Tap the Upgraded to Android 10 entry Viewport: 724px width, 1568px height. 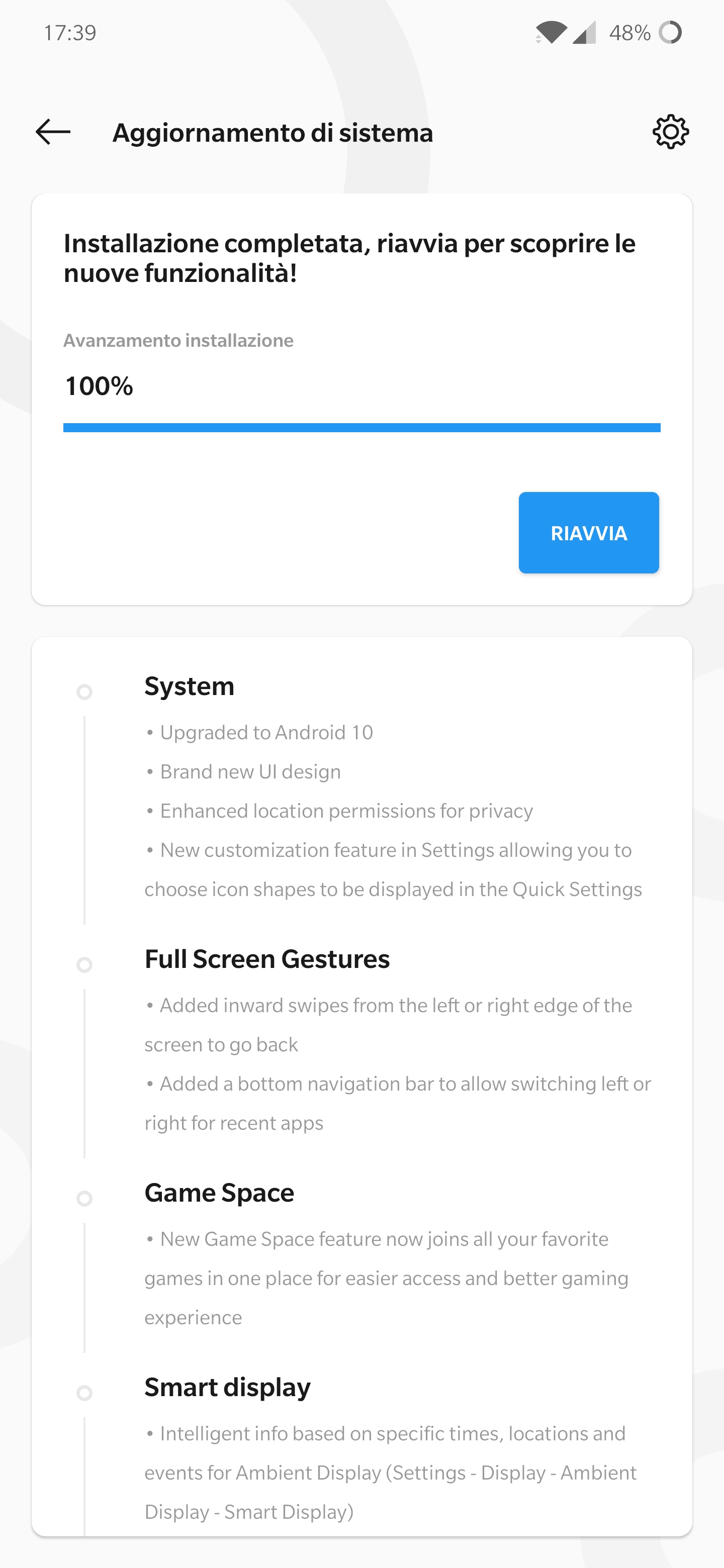(x=259, y=732)
